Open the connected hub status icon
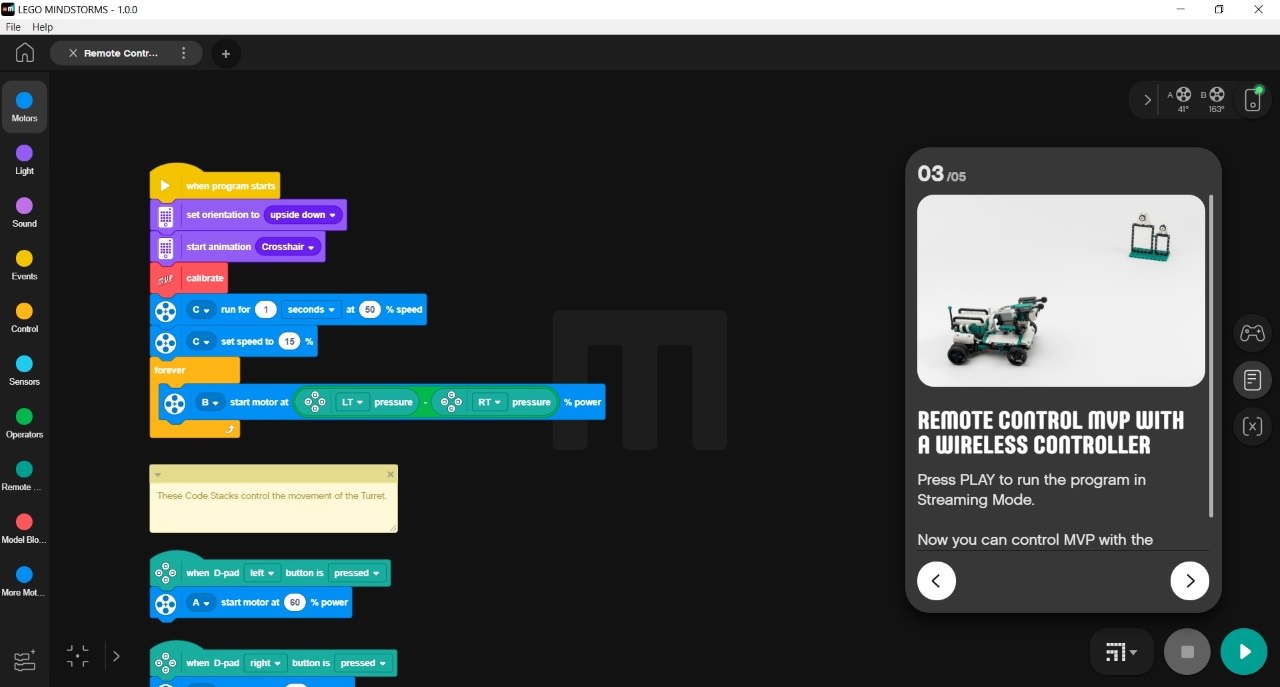 (x=1252, y=100)
